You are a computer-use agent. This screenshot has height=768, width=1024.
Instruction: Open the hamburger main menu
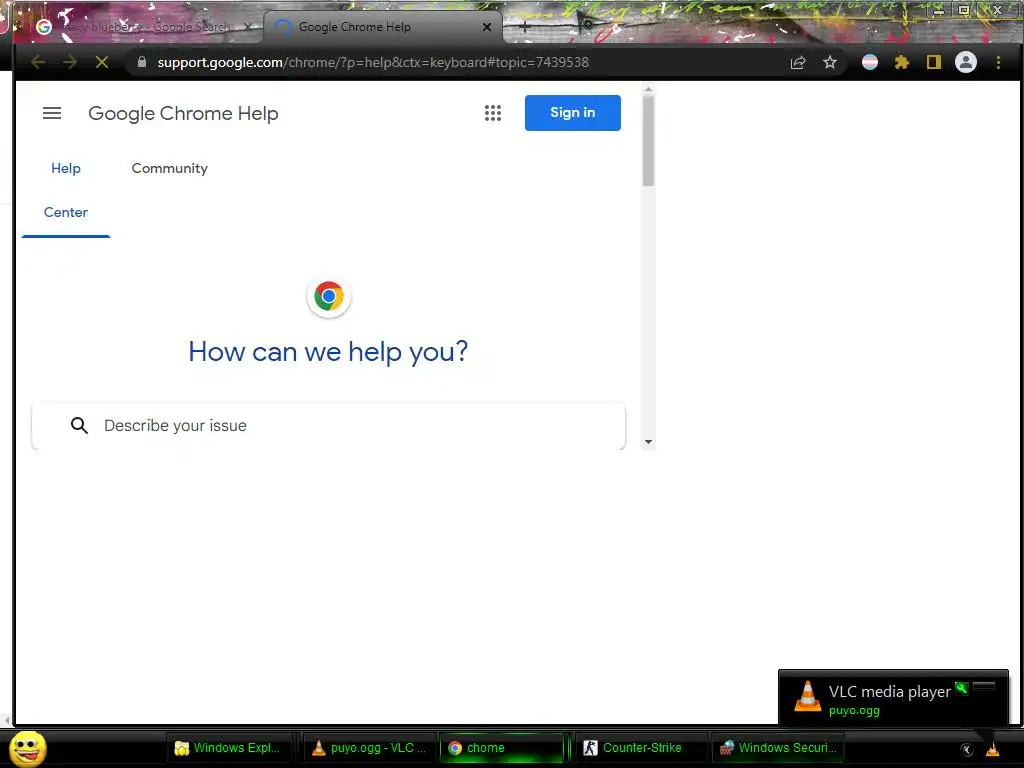(x=52, y=113)
